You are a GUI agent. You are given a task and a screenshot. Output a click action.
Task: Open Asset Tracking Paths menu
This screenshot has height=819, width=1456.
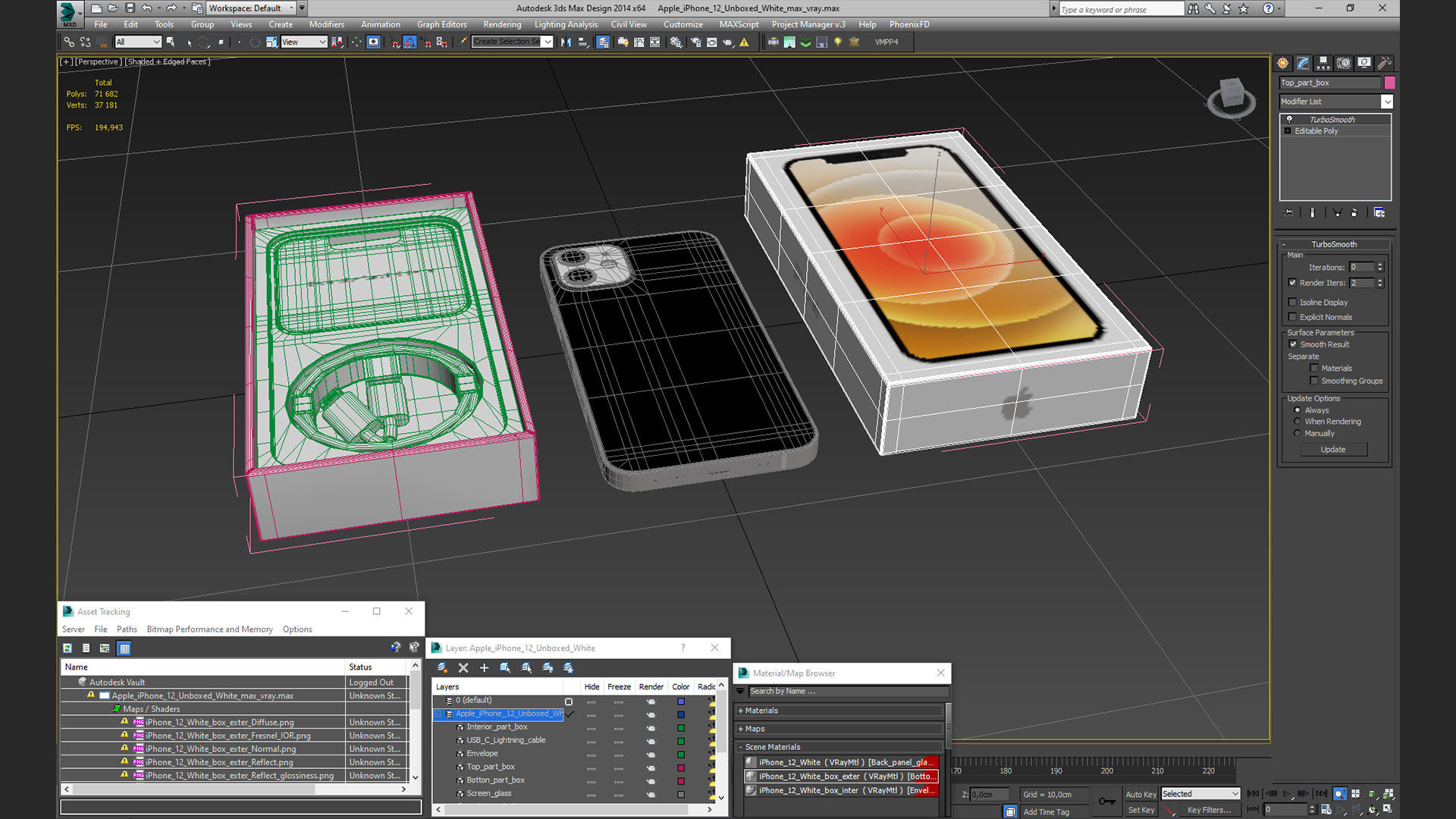(127, 629)
